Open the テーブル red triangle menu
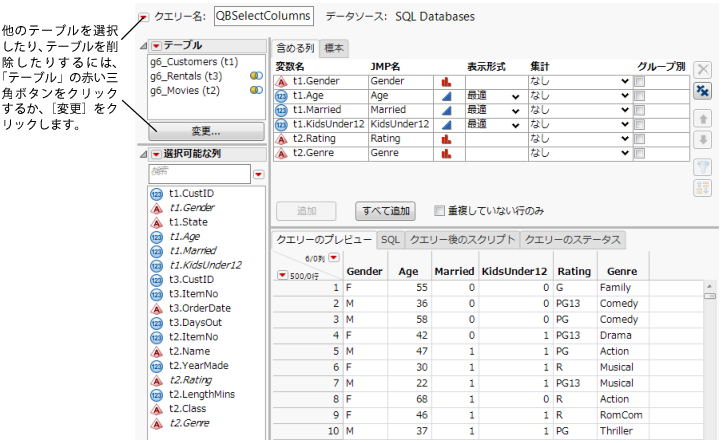This screenshot has height=443, width=721. click(156, 46)
